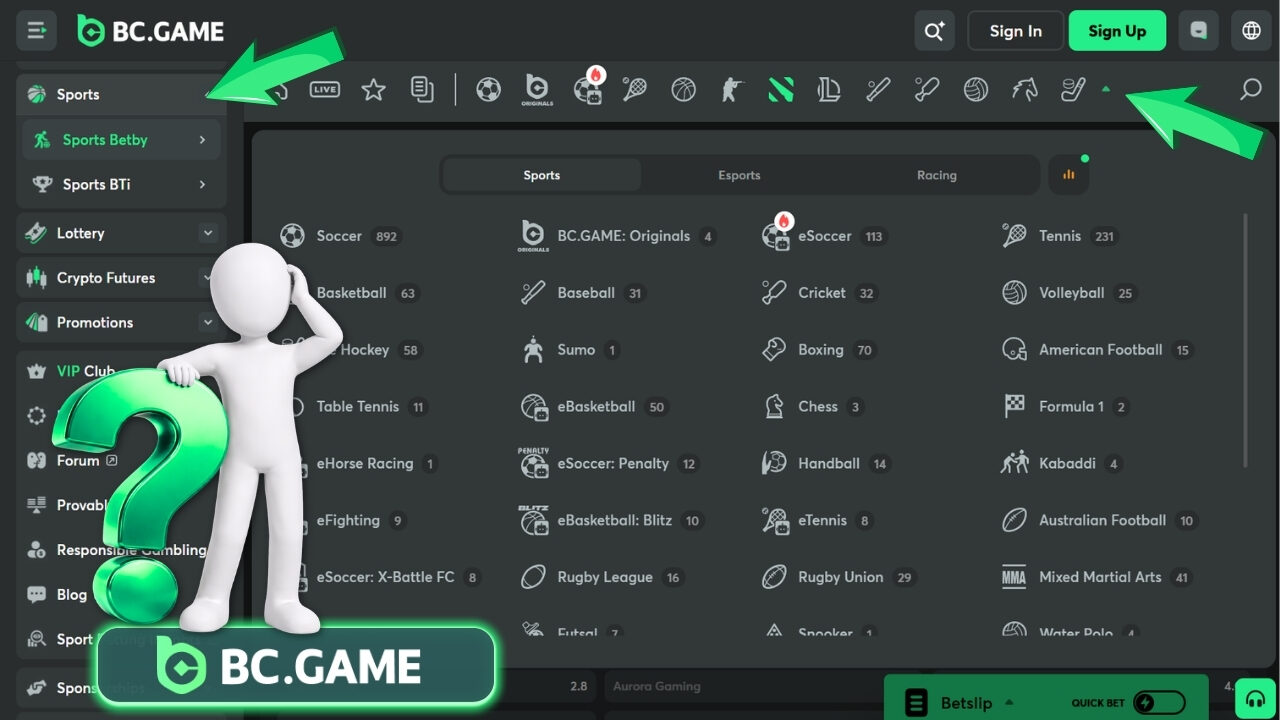Viewport: 1280px width, 720px height.
Task: Click the sports list vertical scrollbar
Action: (x=1245, y=340)
